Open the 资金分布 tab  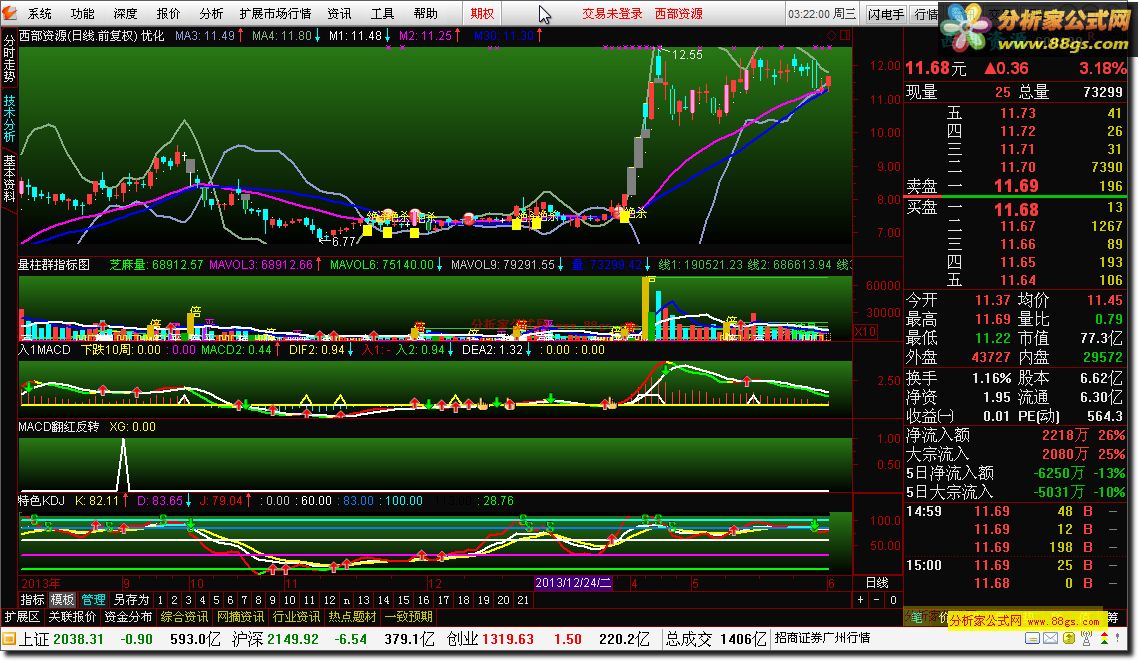[128, 617]
